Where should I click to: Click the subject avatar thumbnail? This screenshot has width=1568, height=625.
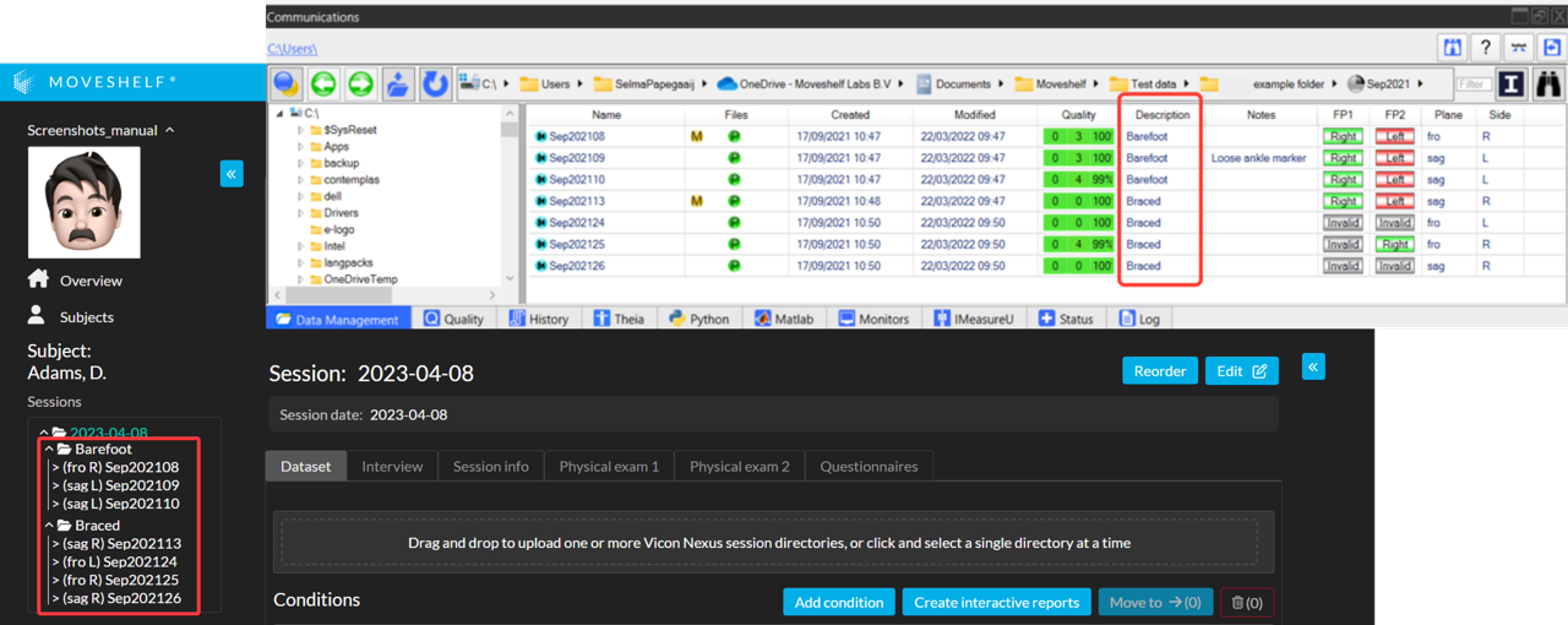click(x=84, y=202)
